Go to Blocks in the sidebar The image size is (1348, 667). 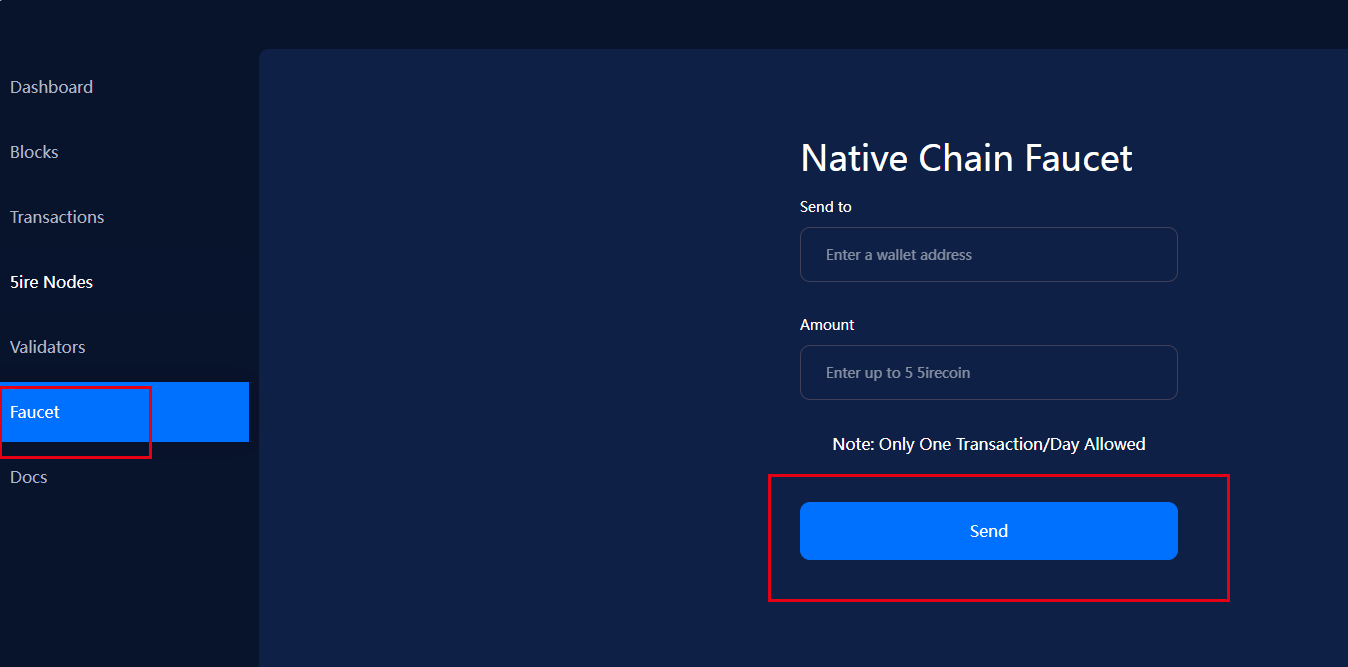[x=34, y=152]
